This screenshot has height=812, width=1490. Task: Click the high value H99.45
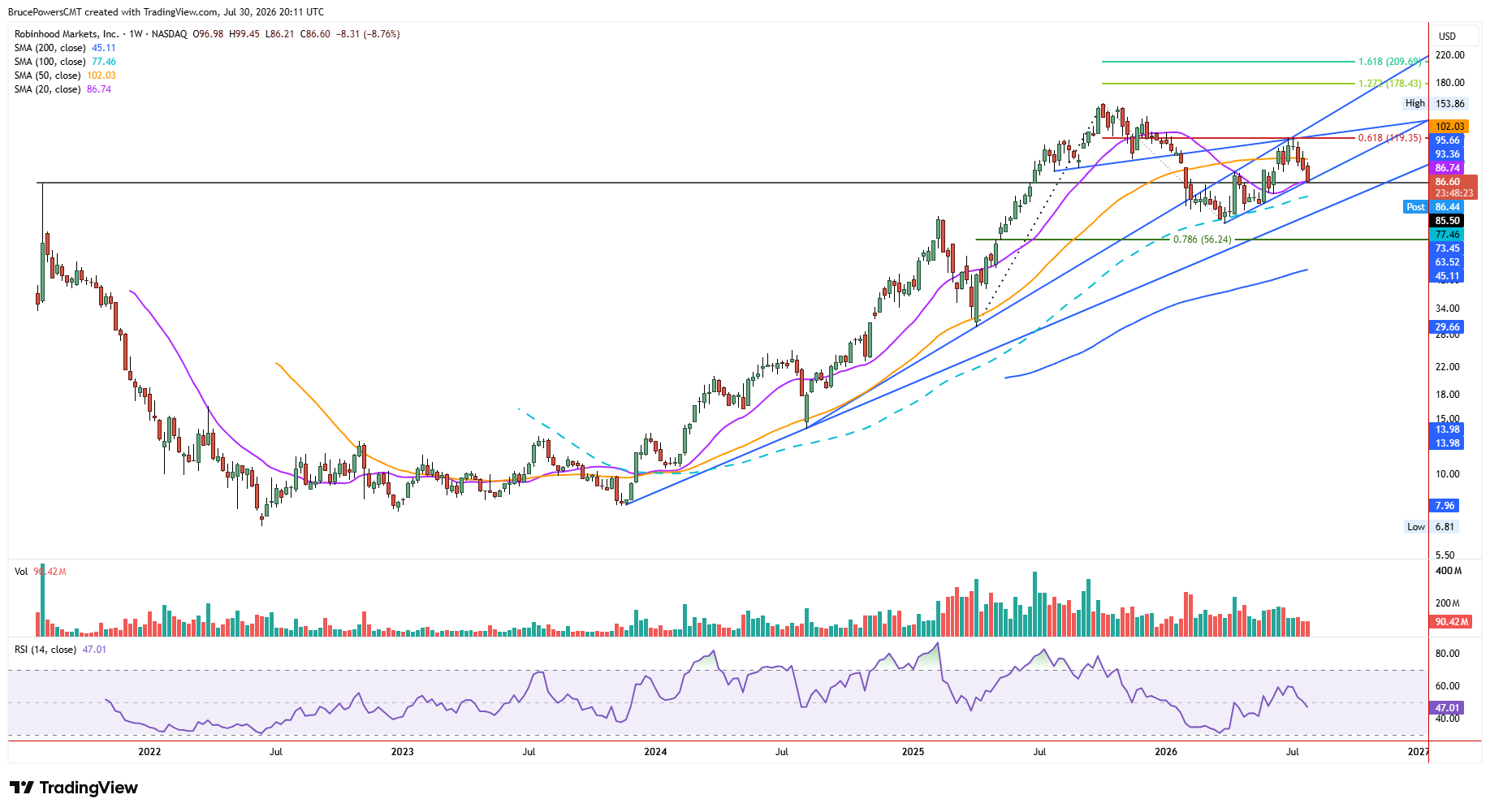[x=244, y=34]
